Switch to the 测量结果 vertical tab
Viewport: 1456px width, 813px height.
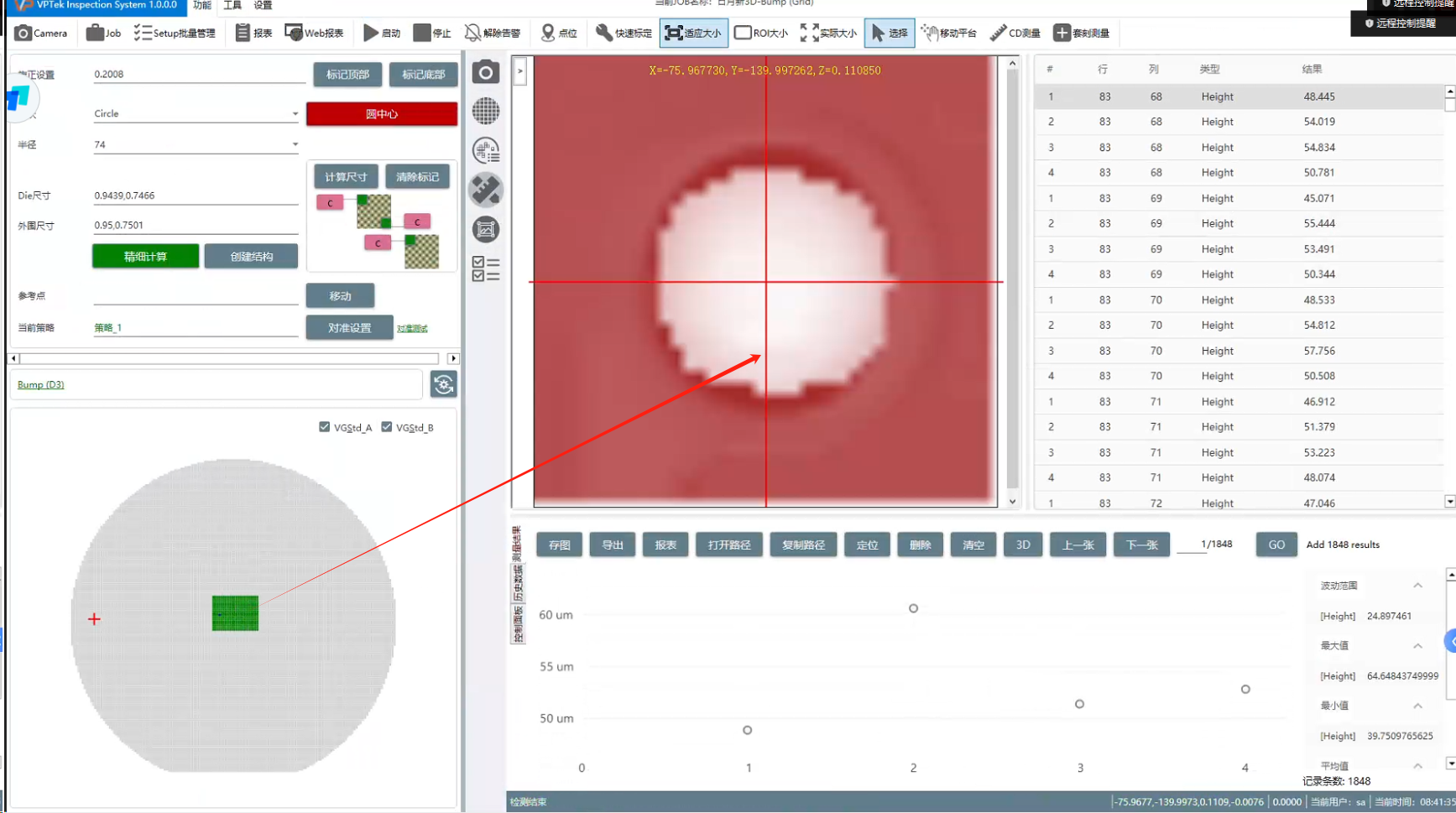[x=517, y=543]
